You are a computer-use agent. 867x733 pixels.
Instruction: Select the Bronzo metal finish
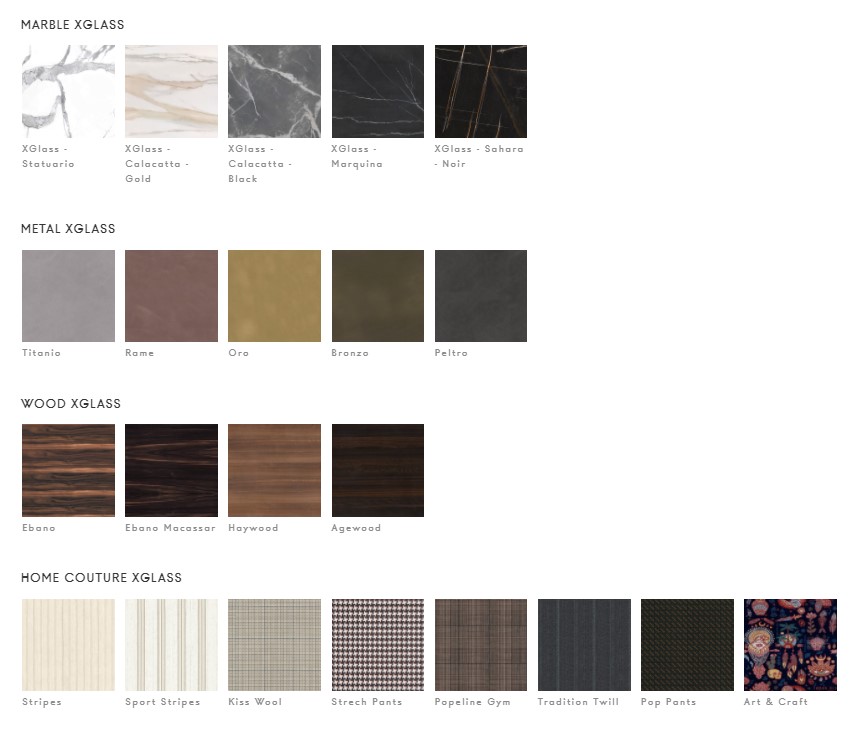point(378,296)
